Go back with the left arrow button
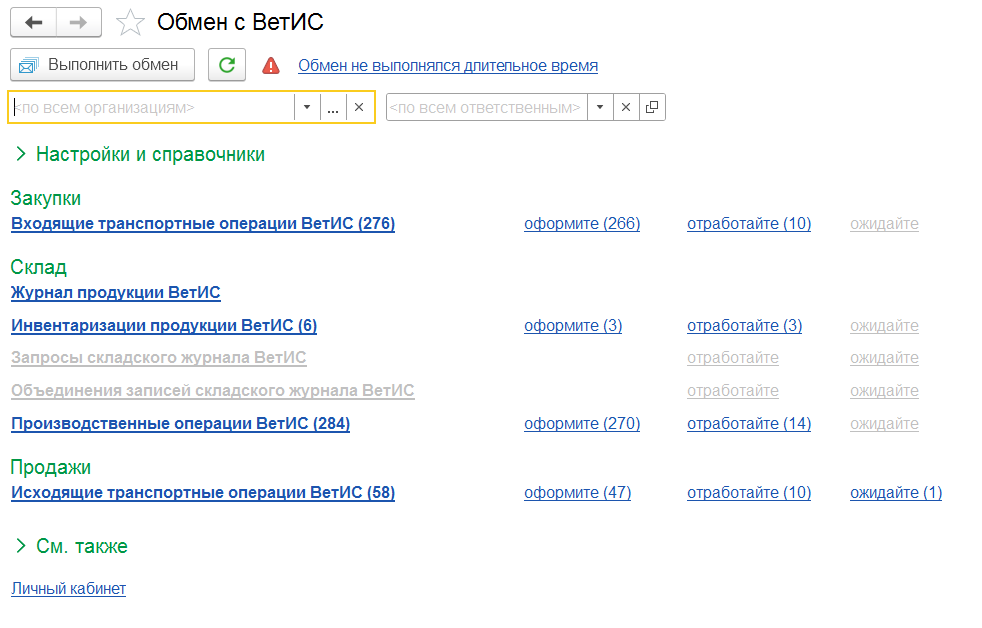The width and height of the screenshot is (982, 628). [x=34, y=23]
